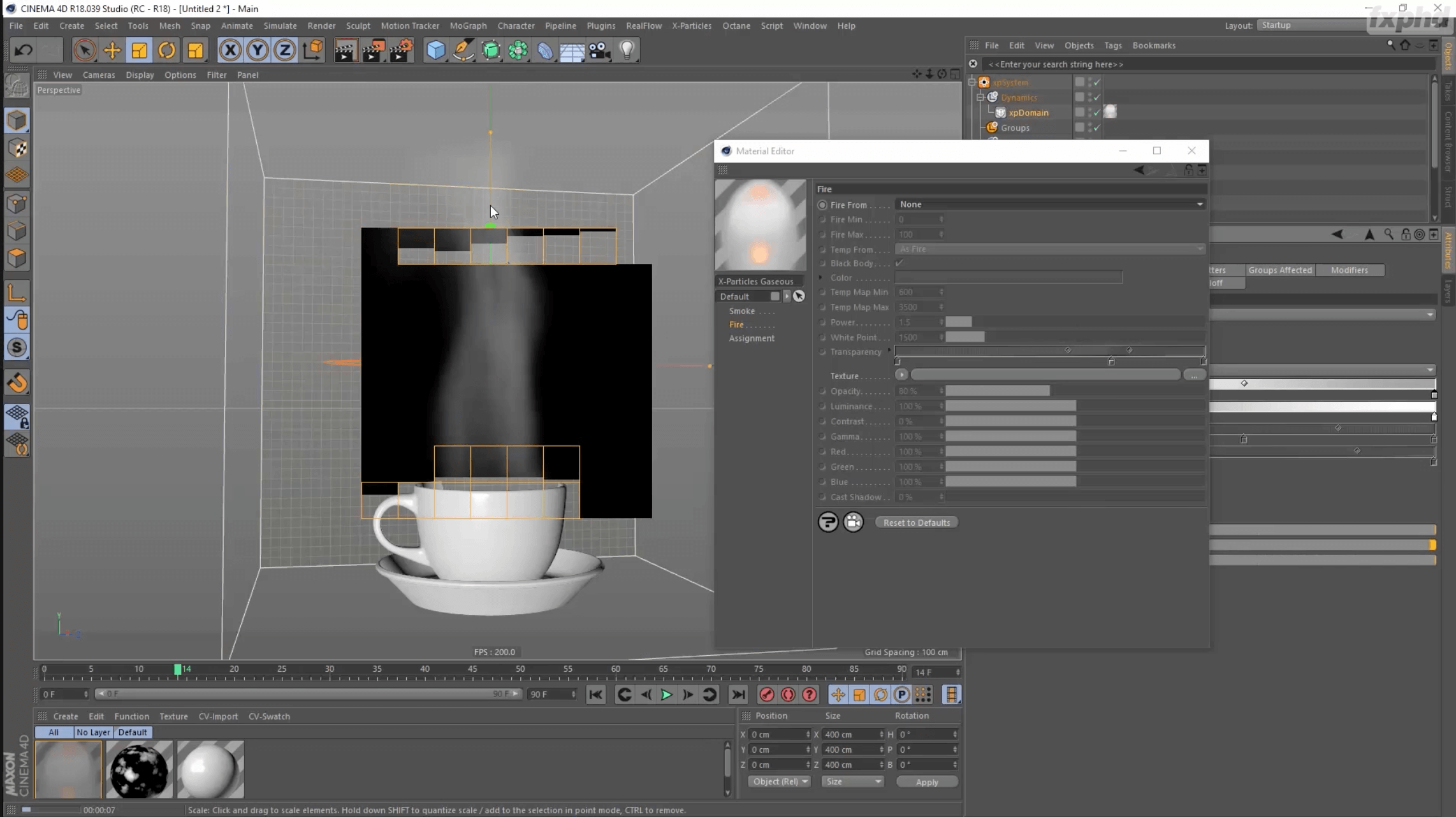Open the MoGraph menu

pyautogui.click(x=468, y=25)
